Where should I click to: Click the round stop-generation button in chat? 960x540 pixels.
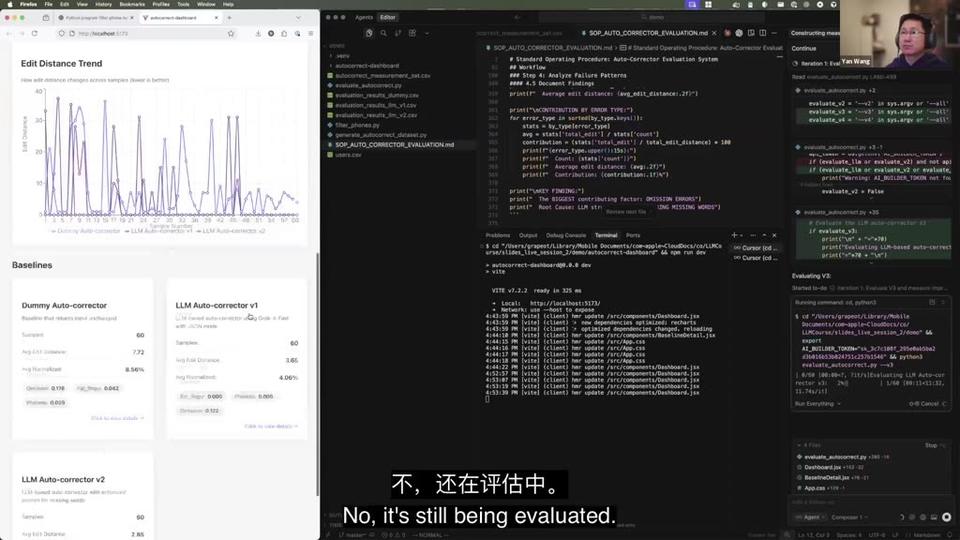pyautogui.click(x=947, y=517)
